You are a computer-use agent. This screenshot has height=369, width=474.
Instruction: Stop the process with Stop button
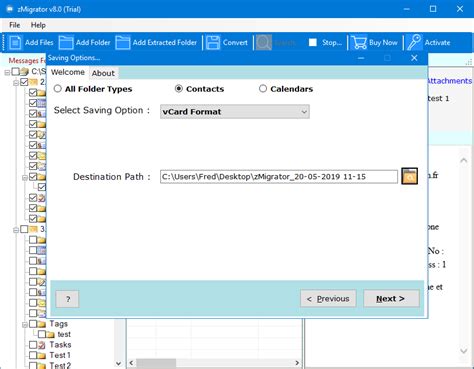tap(325, 43)
